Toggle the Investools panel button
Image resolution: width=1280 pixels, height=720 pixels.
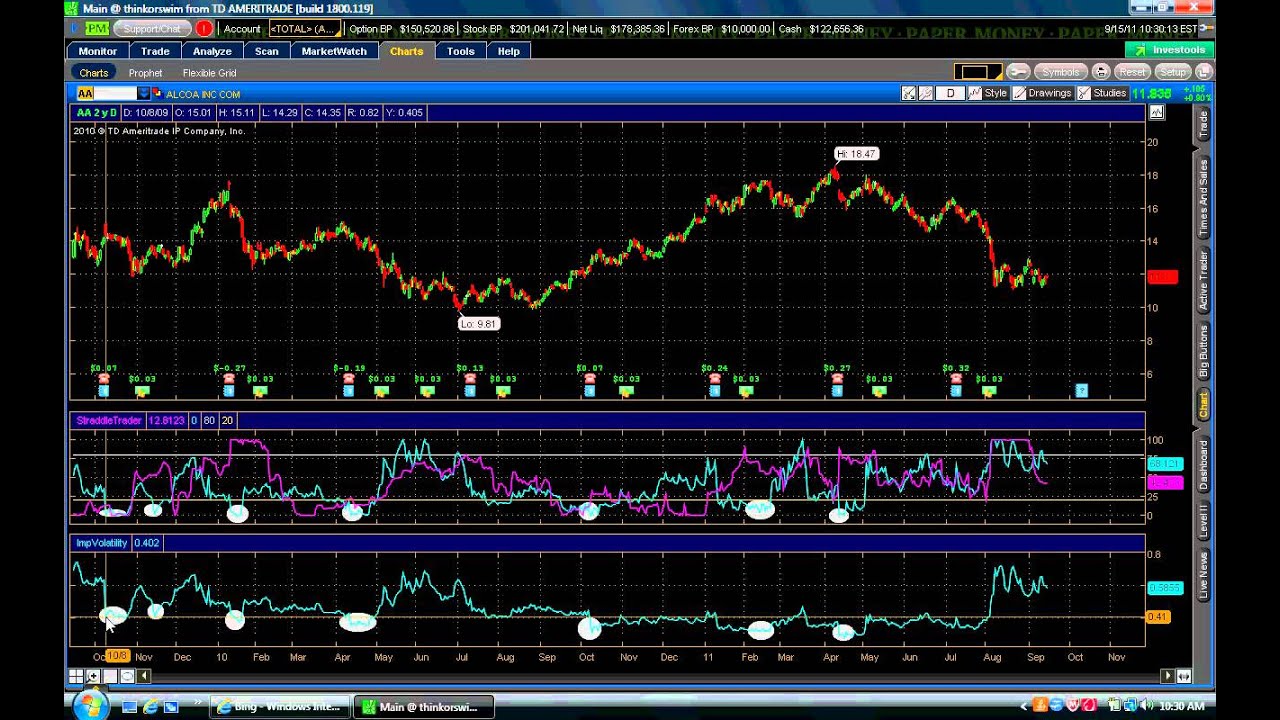click(1169, 50)
